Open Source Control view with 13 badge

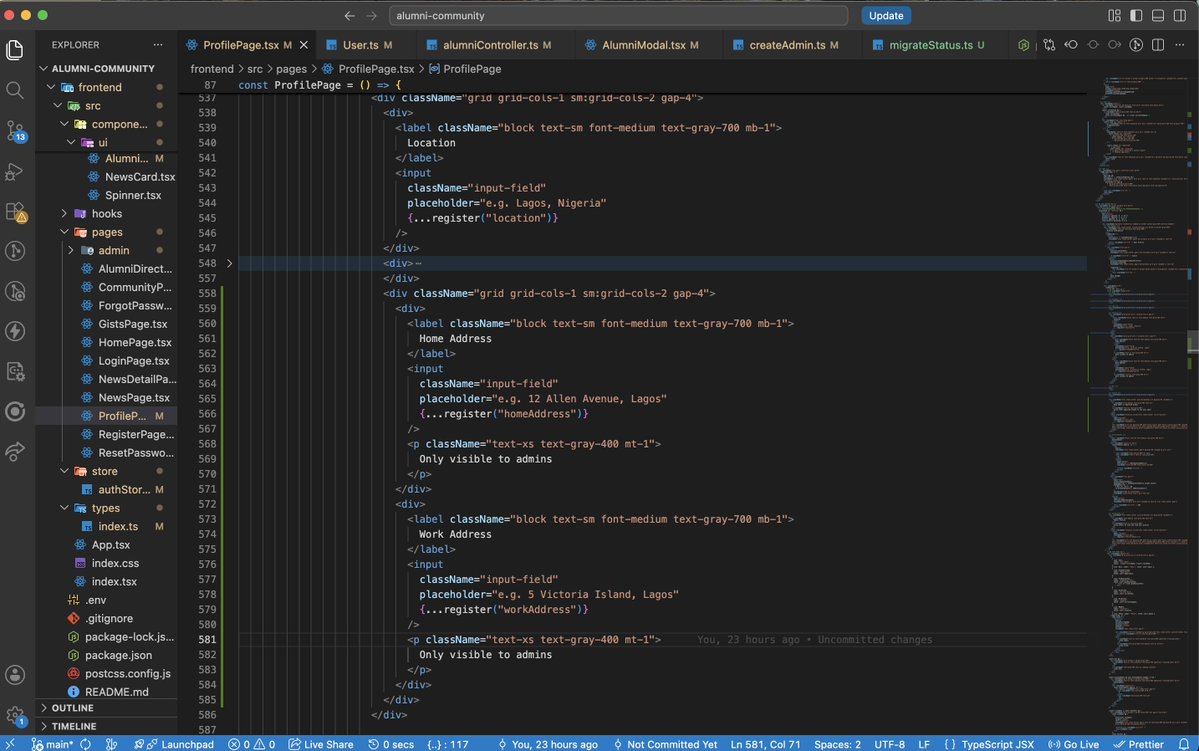pos(15,131)
